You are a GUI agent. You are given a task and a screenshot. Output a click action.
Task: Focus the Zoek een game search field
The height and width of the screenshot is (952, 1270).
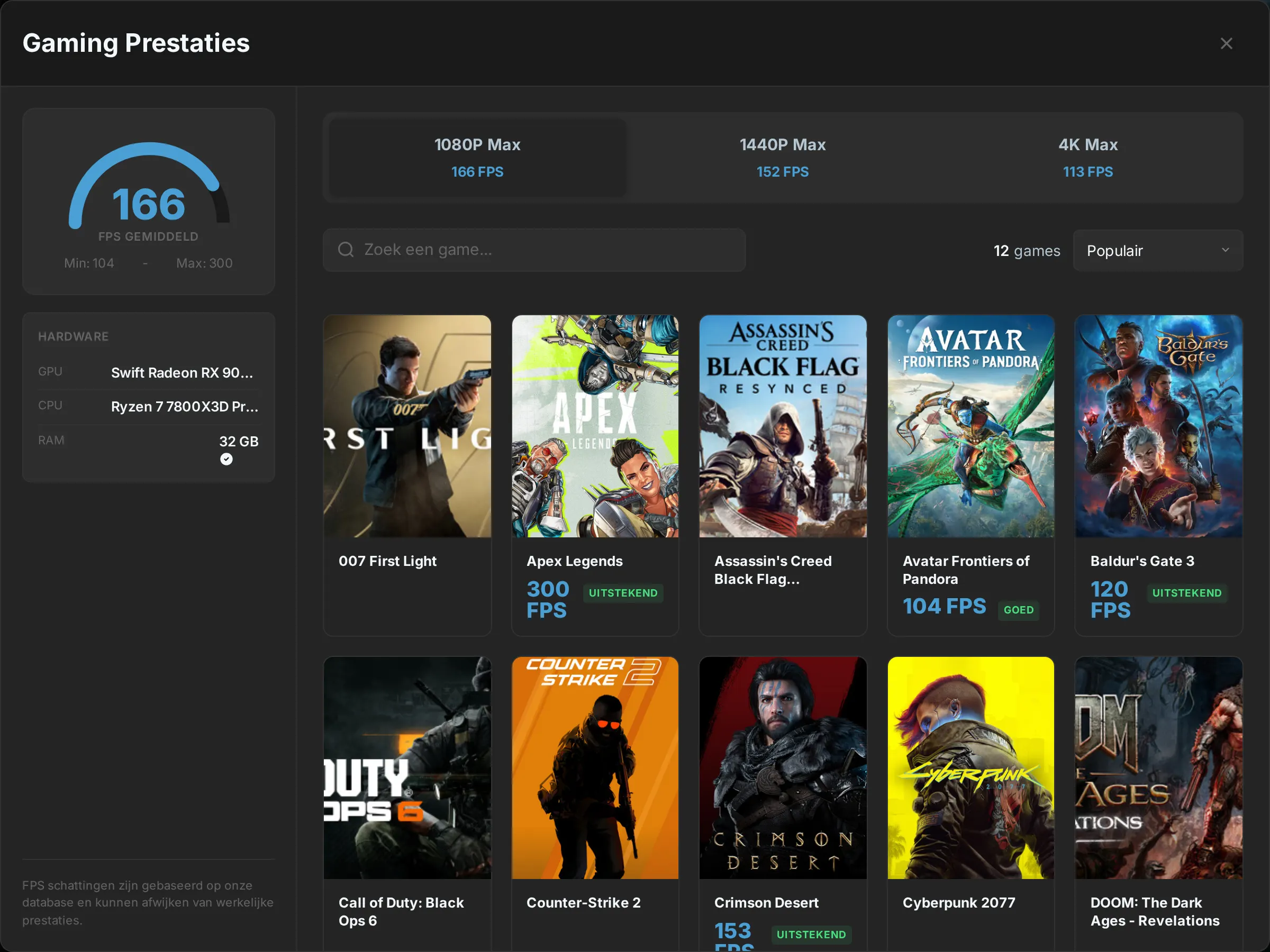coord(534,250)
